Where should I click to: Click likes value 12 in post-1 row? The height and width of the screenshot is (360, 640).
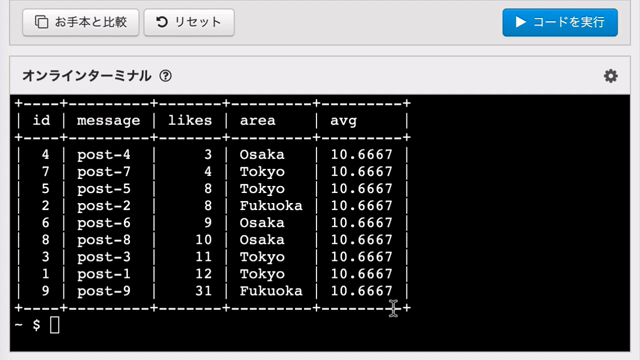tap(203, 274)
